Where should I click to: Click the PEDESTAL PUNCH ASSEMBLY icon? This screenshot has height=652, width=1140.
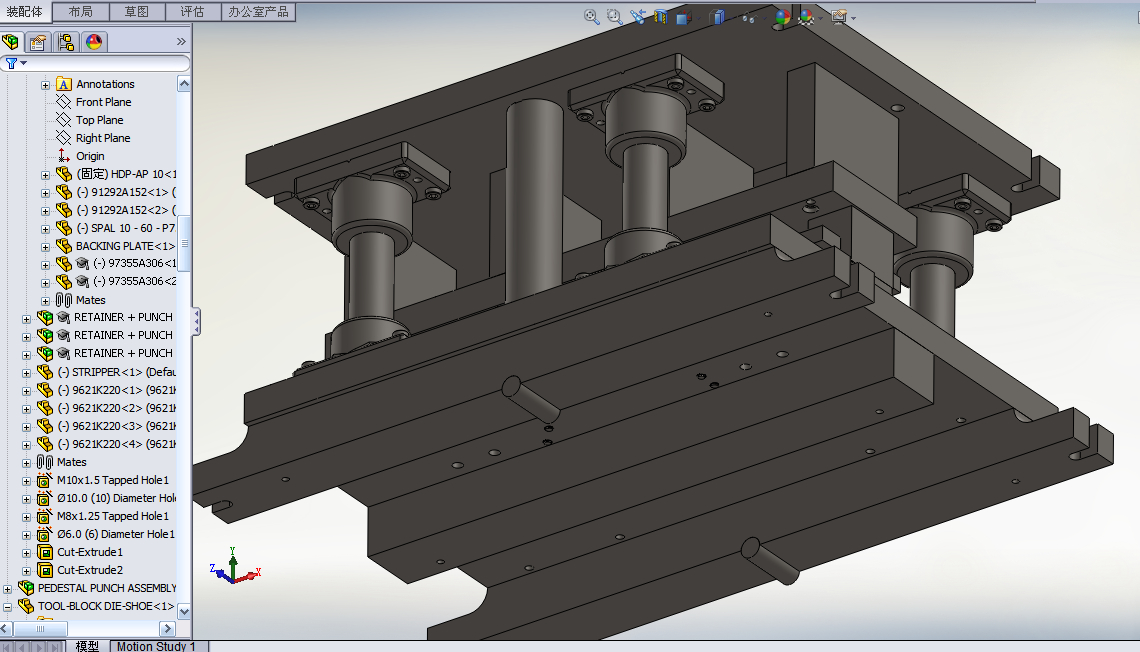click(x=26, y=587)
